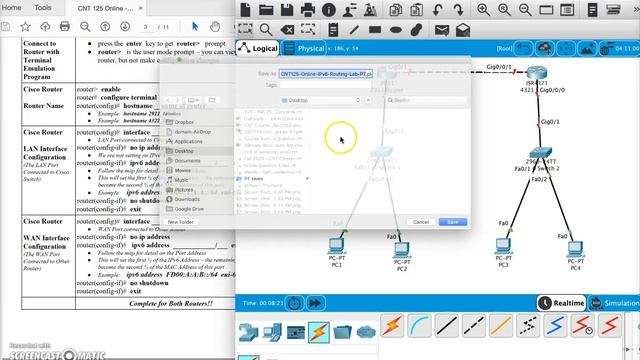
Task: Choose the Automatic connection lightning bolt type
Action: 392,326
